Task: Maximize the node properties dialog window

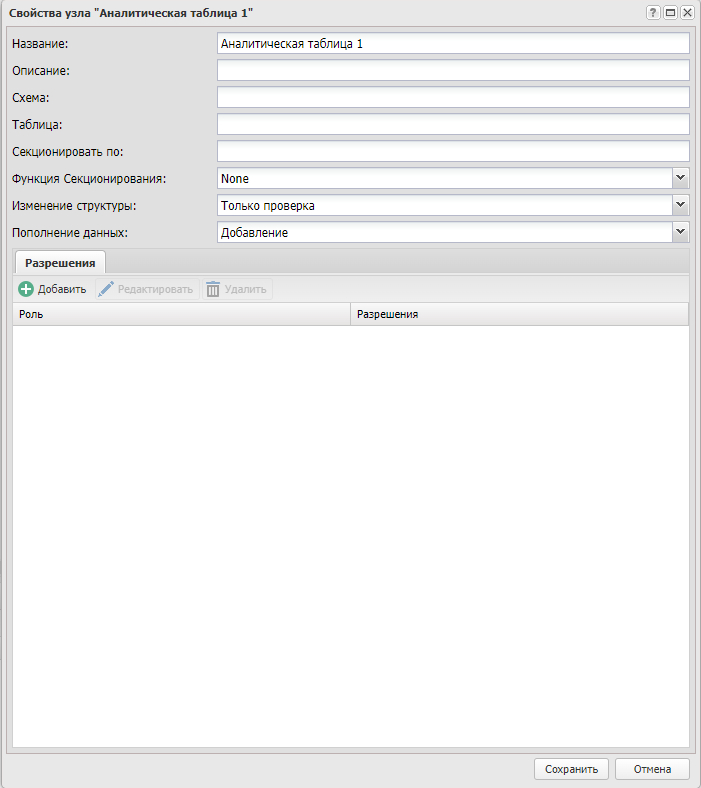Action: pyautogui.click(x=670, y=12)
